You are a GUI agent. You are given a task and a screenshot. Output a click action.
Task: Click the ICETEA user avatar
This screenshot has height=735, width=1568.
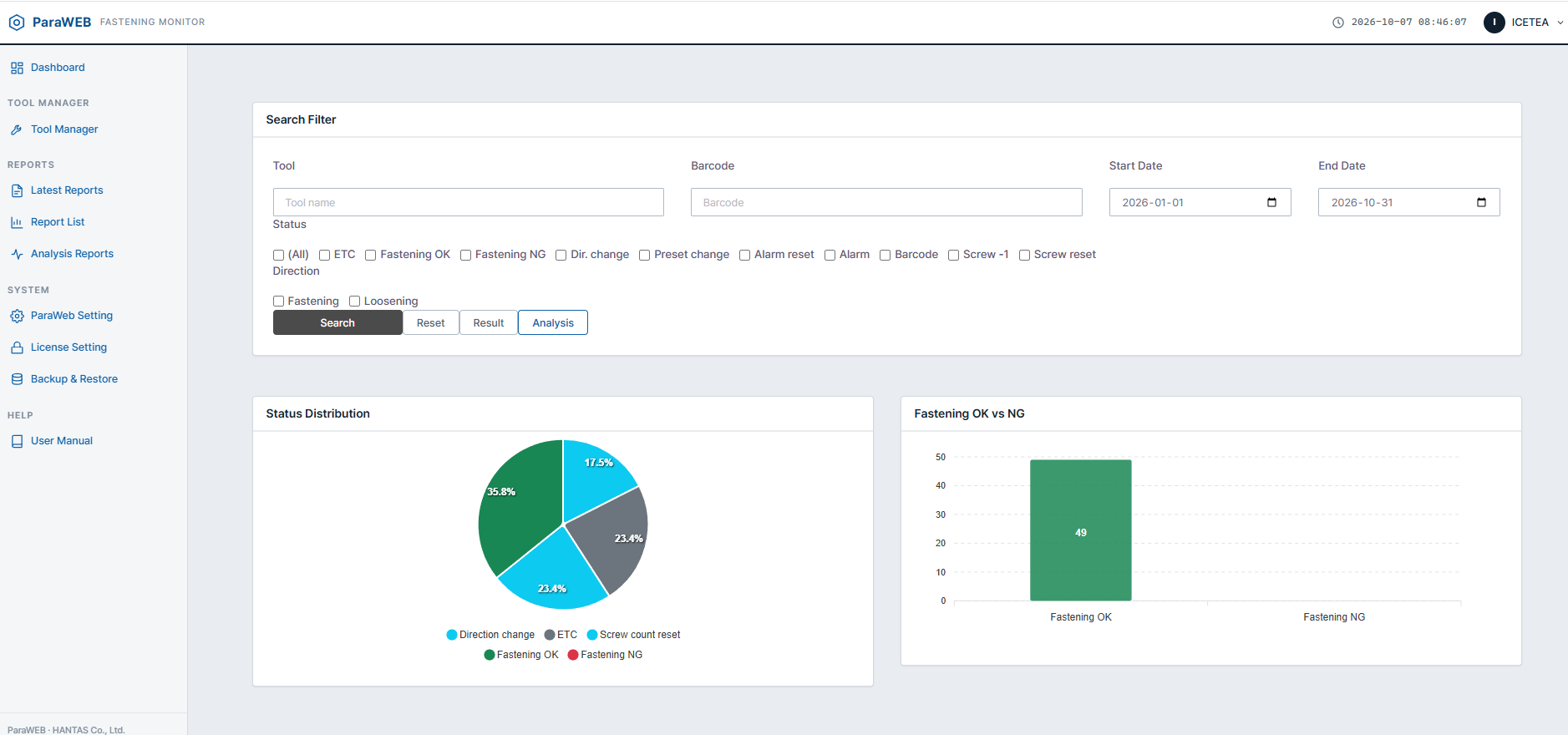[x=1494, y=23]
